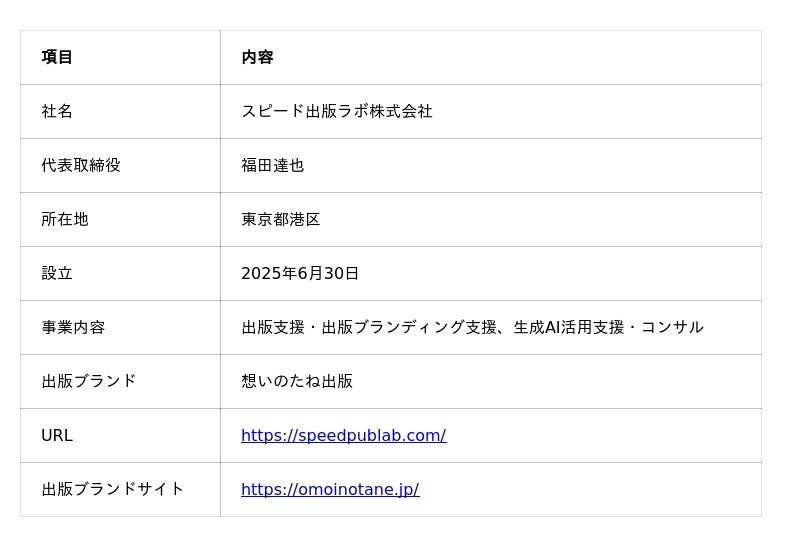The image size is (800, 547).
Task: Click the 項目 column header
Action: (57, 57)
